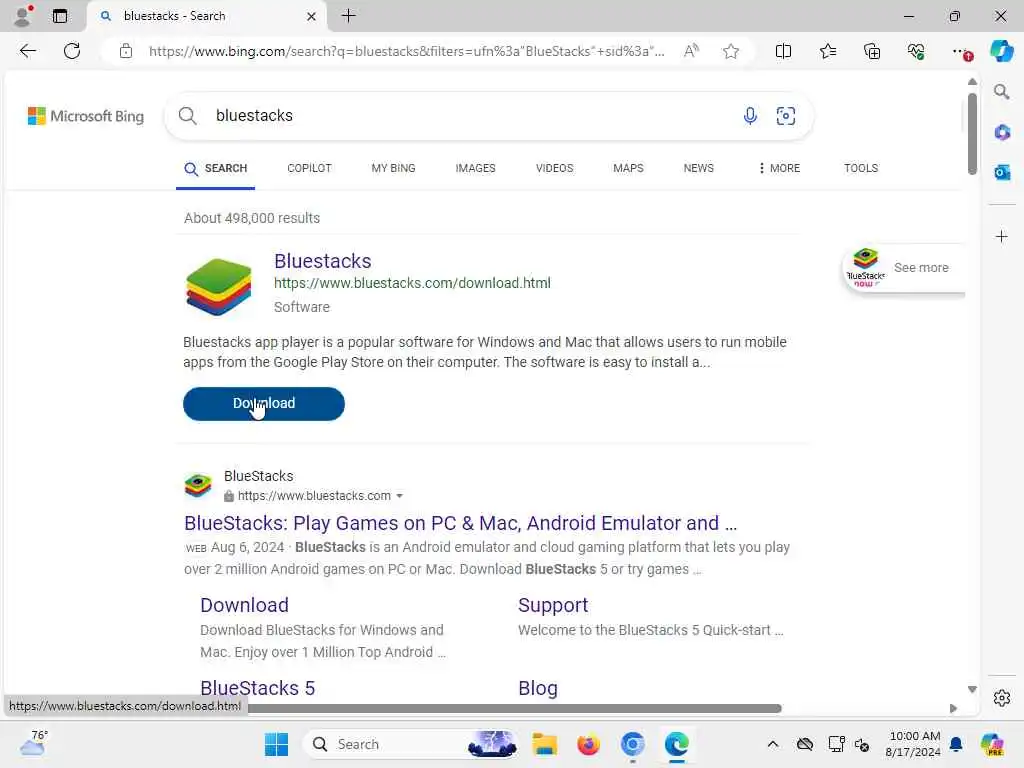Open BlueStacks: Play Games on PC result
1024x768 pixels.
(460, 523)
